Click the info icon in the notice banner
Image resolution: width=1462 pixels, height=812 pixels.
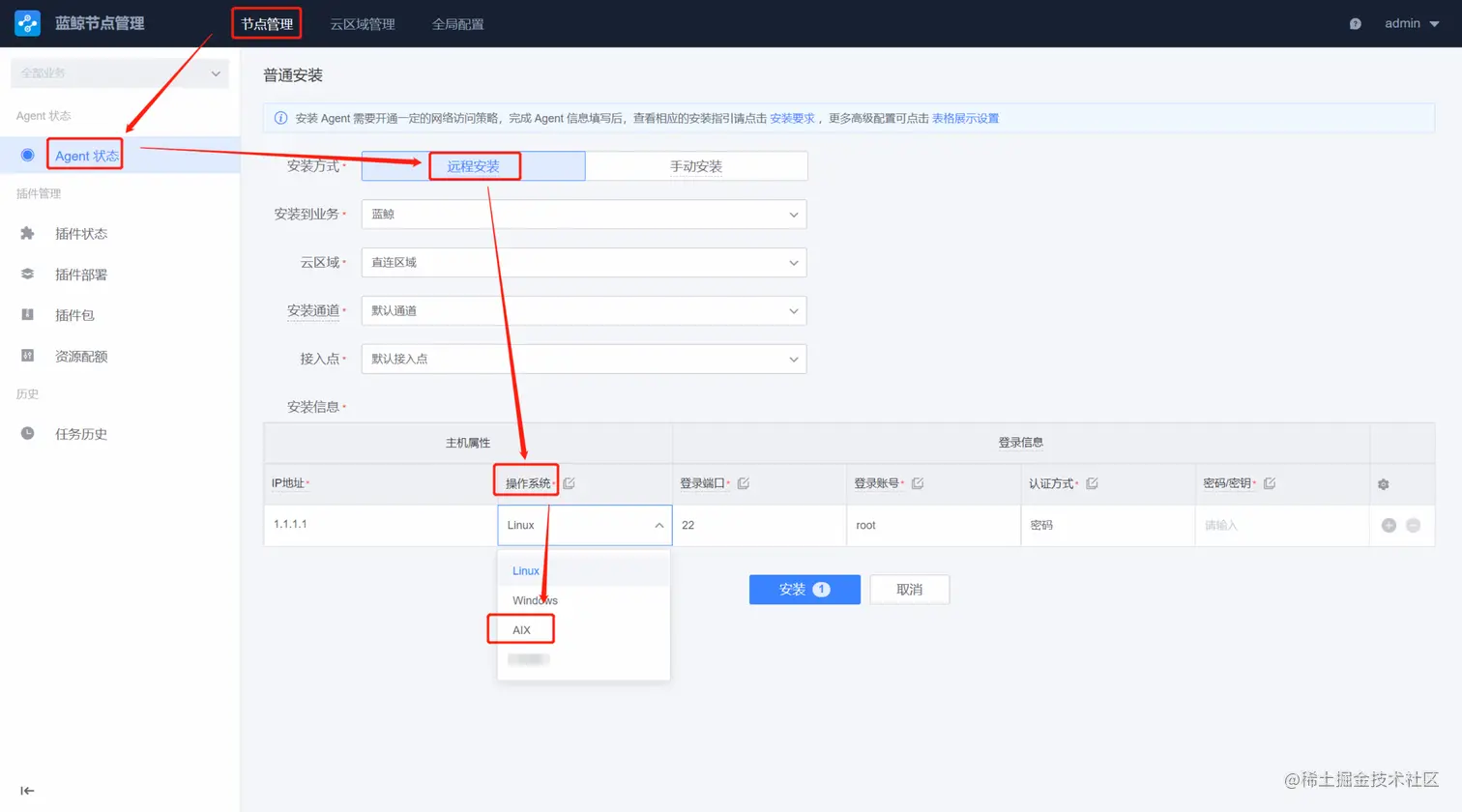point(280,118)
